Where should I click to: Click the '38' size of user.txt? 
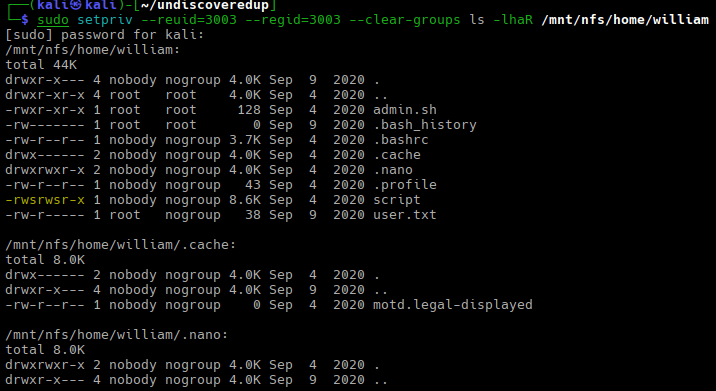tap(253, 215)
